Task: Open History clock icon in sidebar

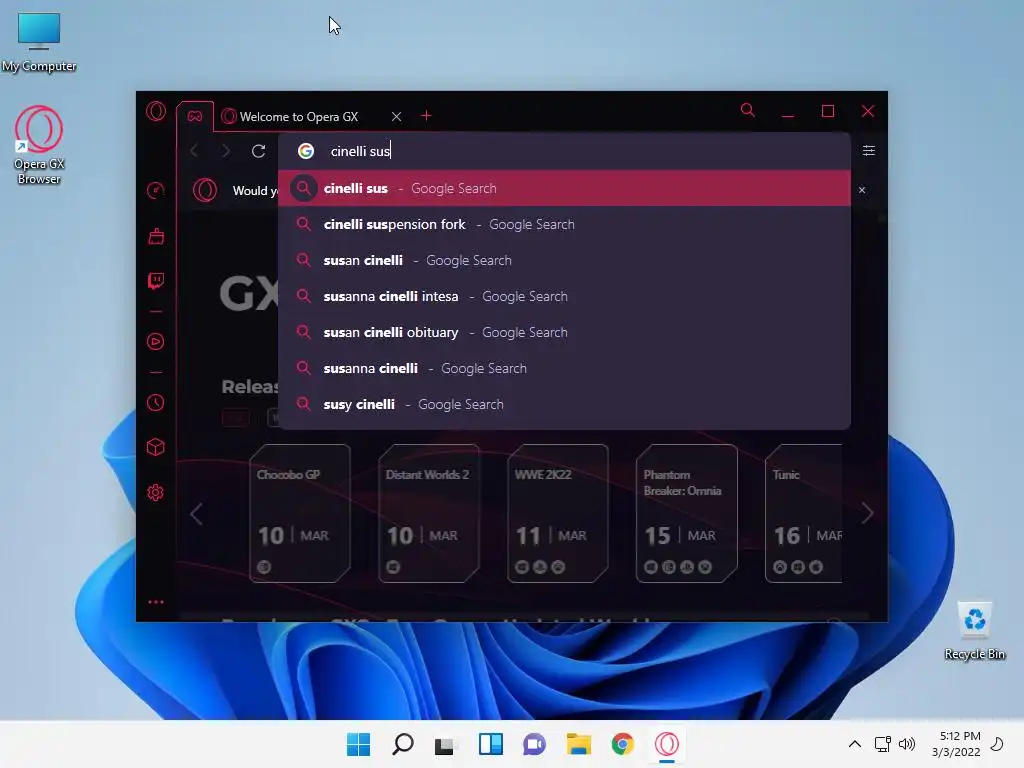Action: pyautogui.click(x=155, y=402)
